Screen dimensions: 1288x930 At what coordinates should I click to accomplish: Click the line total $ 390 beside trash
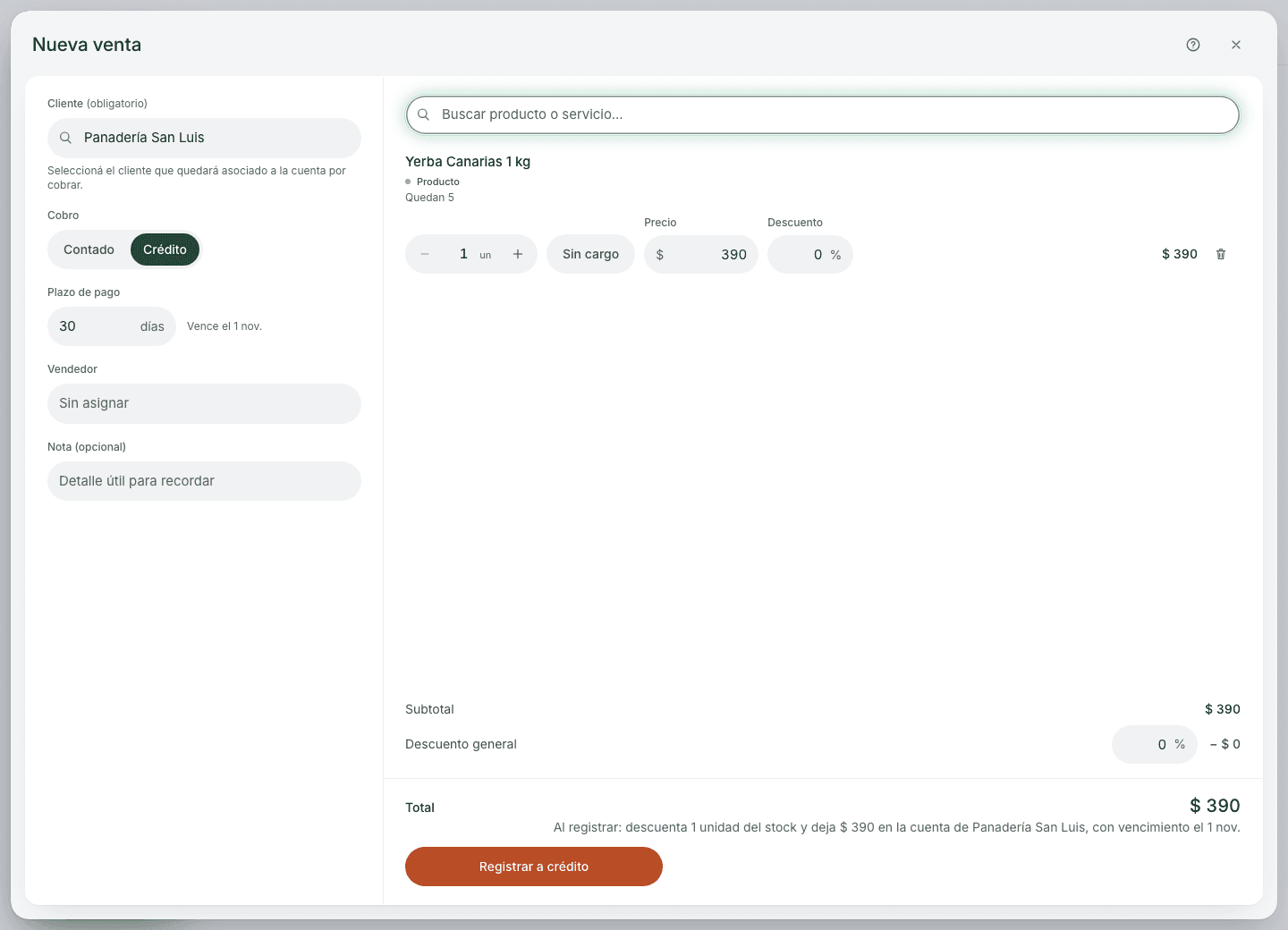(x=1180, y=254)
